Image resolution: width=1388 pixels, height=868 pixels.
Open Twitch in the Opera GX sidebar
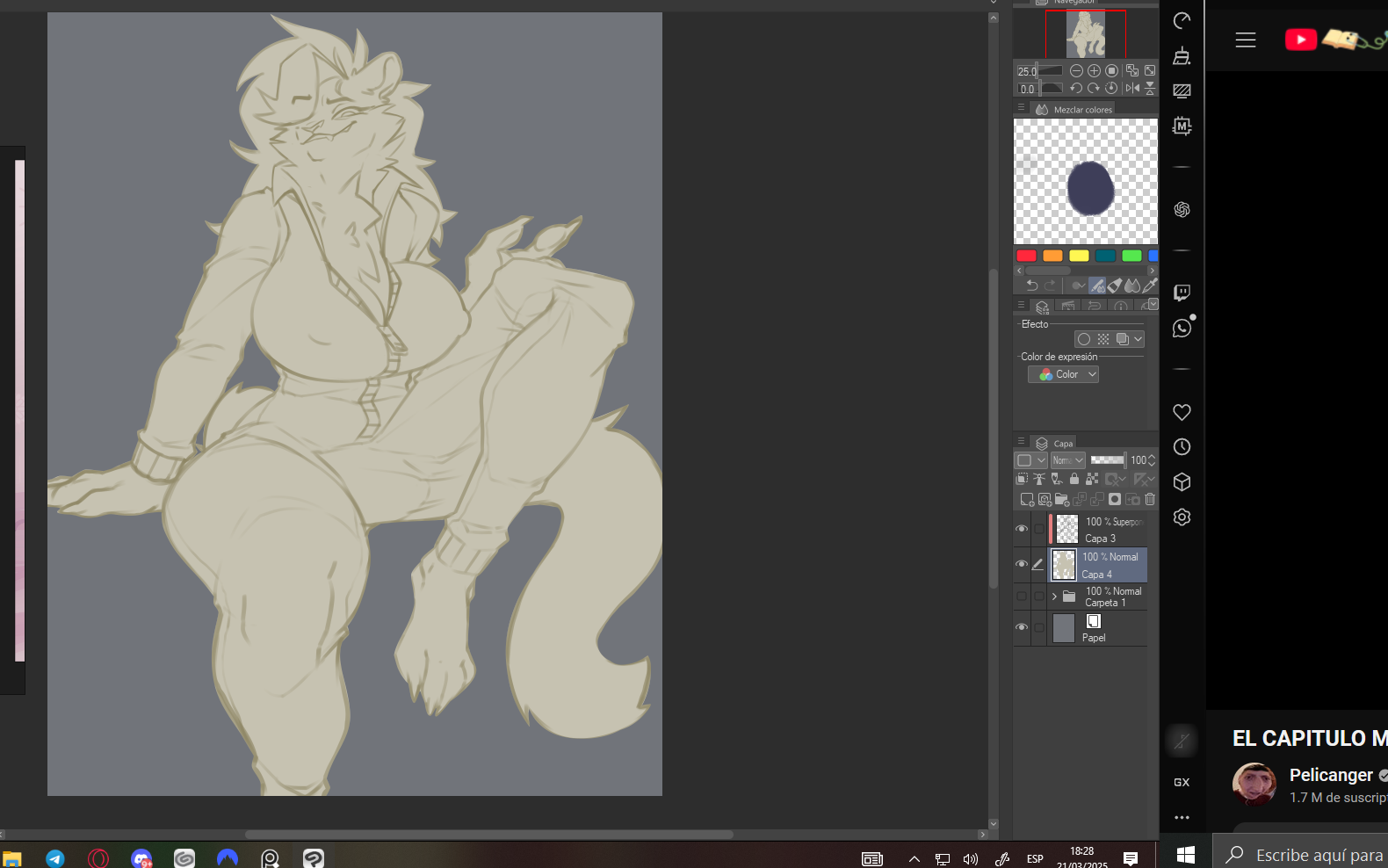pos(1182,293)
